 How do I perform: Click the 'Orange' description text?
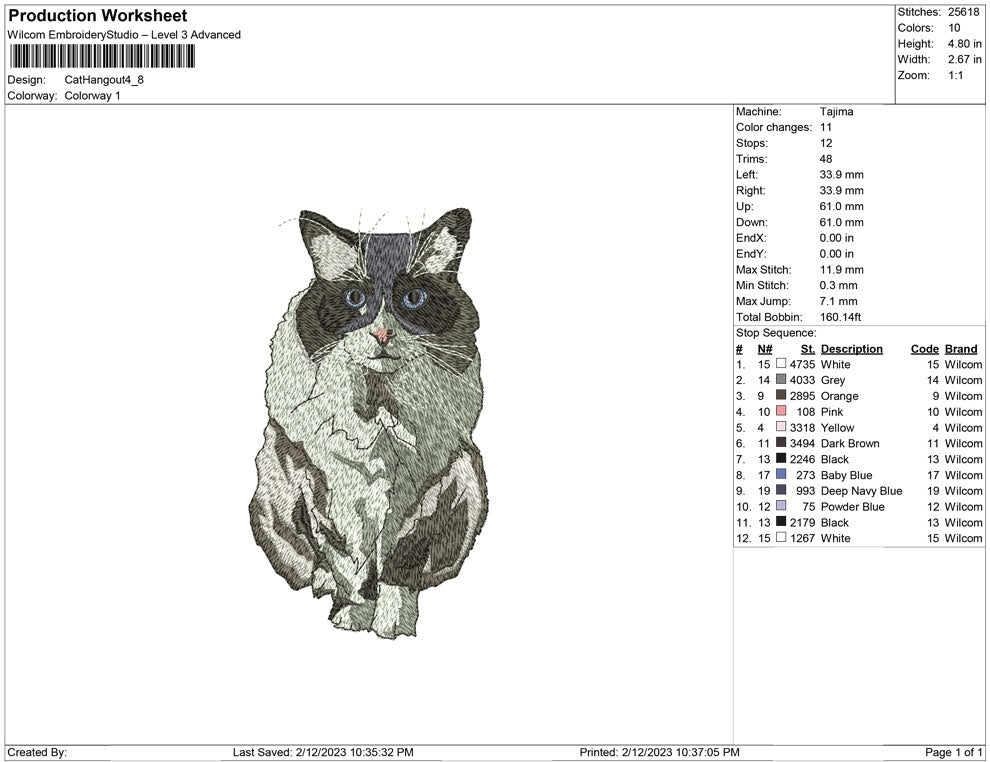840,396
